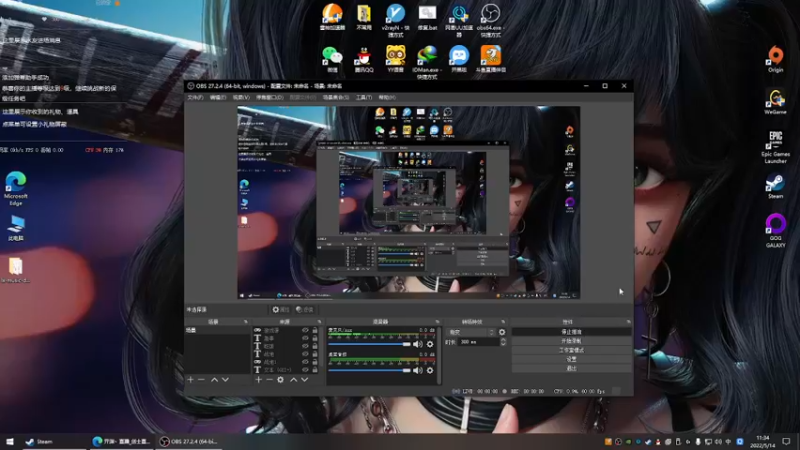Image resolution: width=800 pixels, height=450 pixels.
Task: Open Microsoft Edge desktop icon
Action: 16,188
